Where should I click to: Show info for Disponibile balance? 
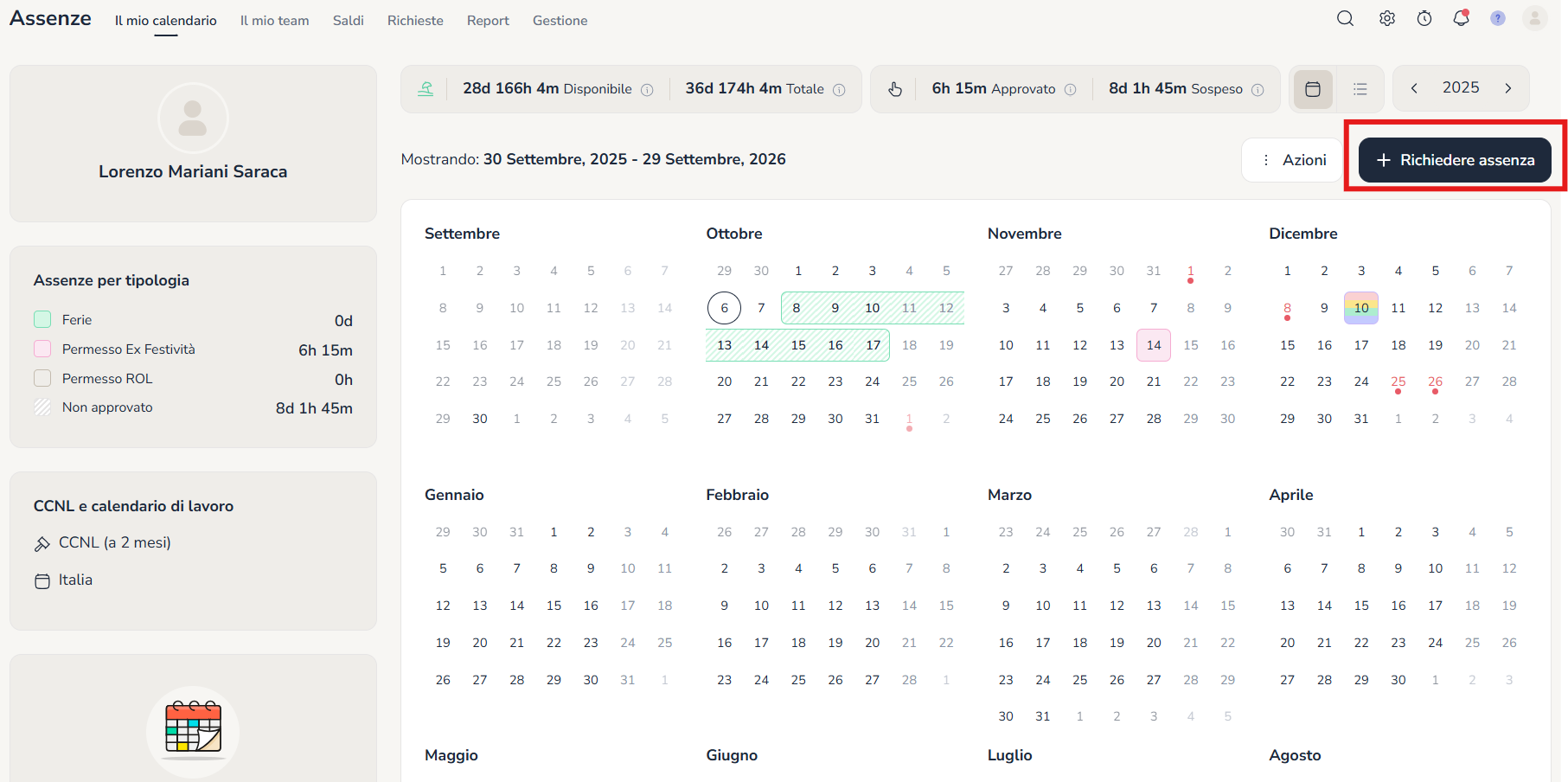tap(647, 90)
